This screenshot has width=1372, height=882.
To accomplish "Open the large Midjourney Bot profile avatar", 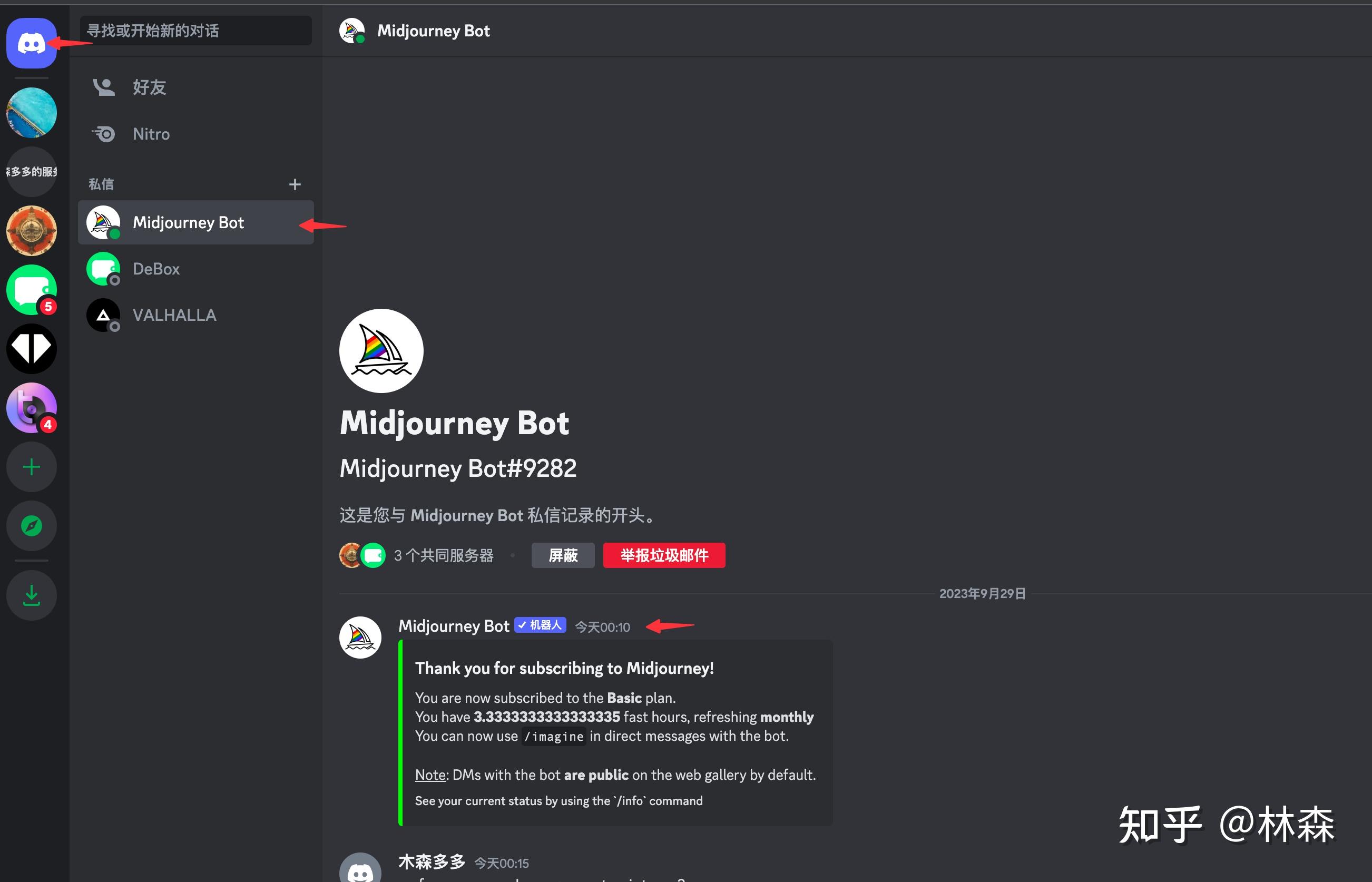I will [381, 351].
